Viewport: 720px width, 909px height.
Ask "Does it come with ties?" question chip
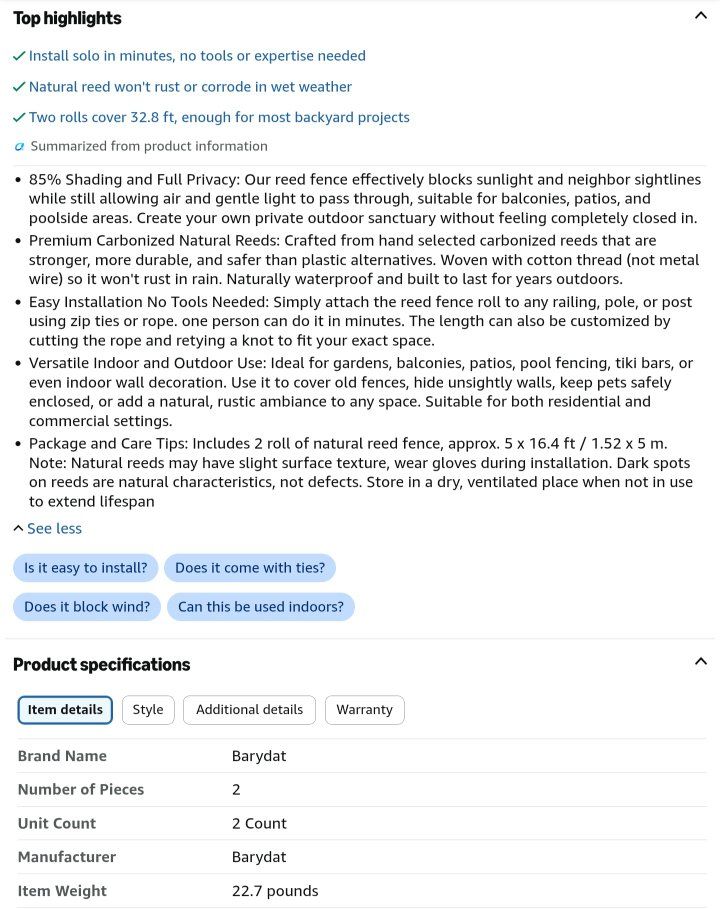250,568
